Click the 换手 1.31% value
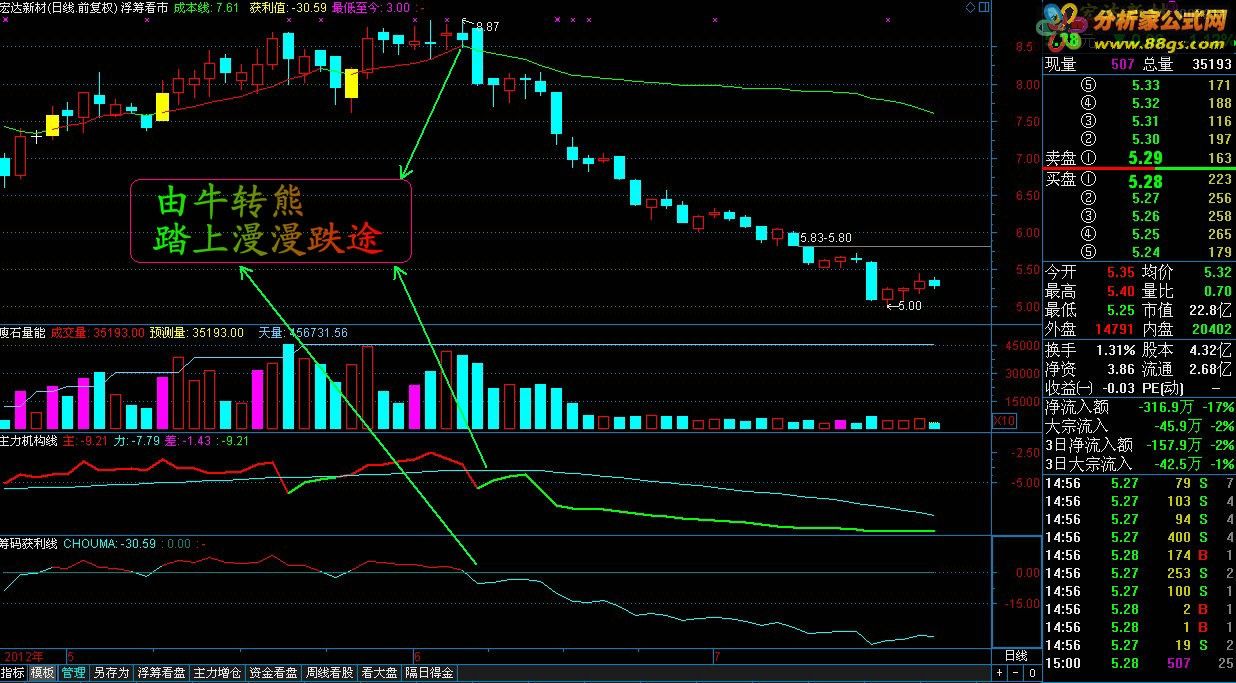The height and width of the screenshot is (683, 1236). tap(1114, 351)
